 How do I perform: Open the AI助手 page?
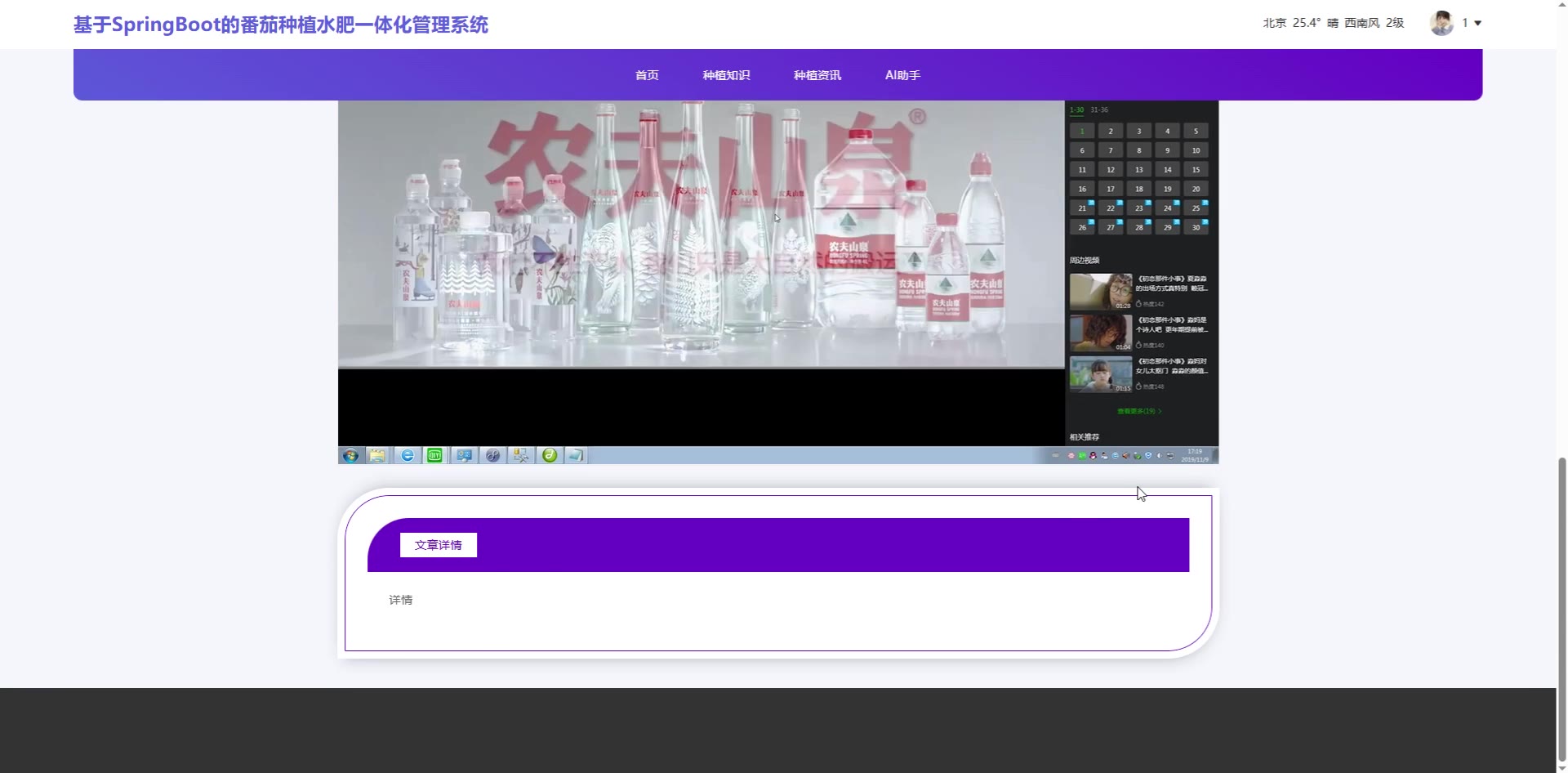tap(902, 75)
